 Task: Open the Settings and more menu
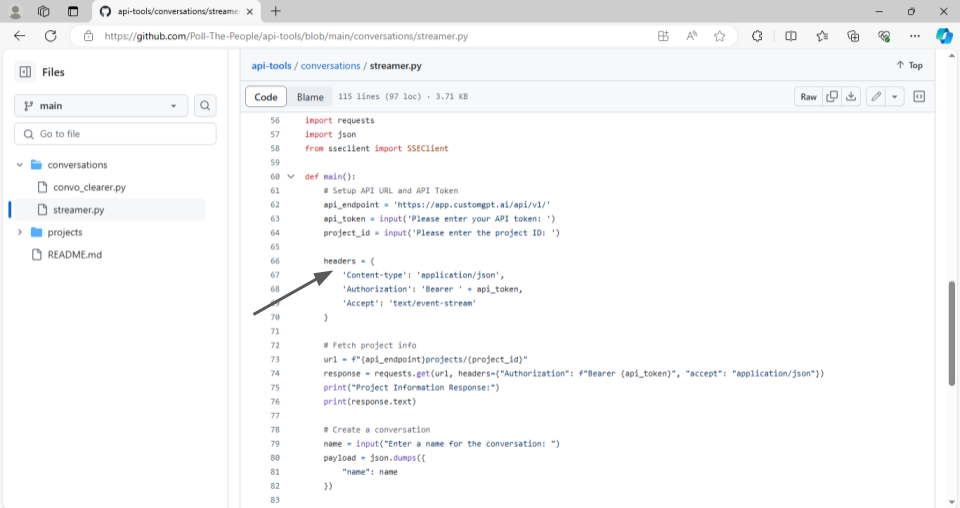click(915, 36)
